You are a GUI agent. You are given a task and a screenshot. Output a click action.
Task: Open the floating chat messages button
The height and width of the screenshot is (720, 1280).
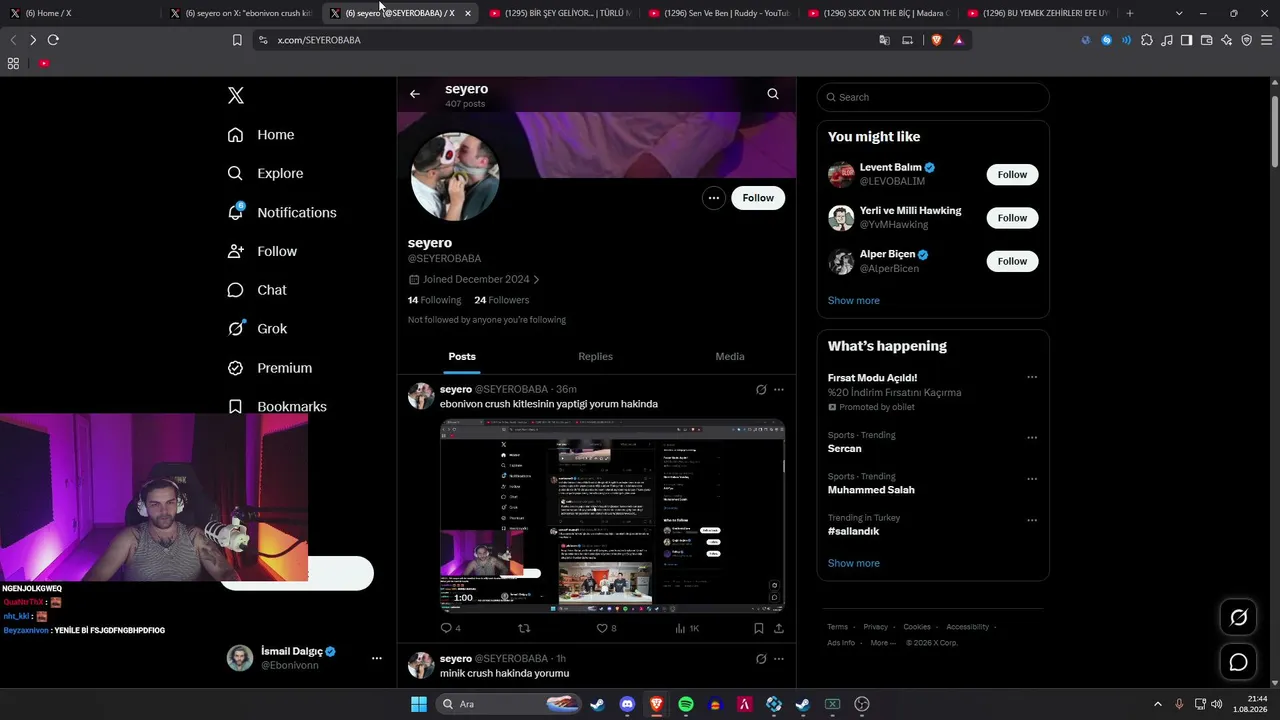coord(1238,662)
